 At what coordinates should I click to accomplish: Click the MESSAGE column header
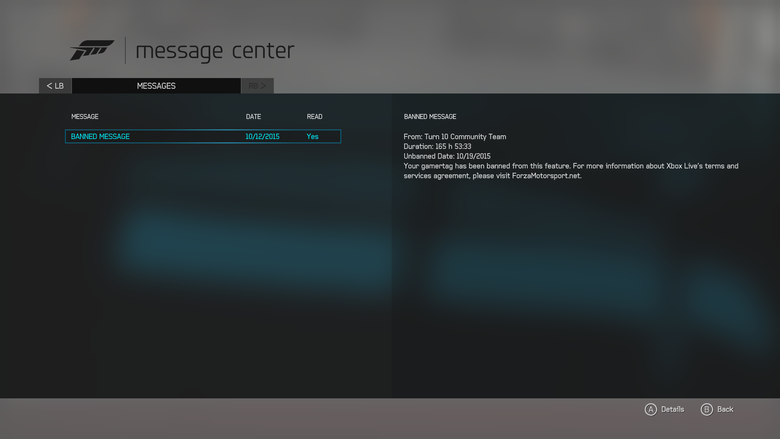[85, 117]
